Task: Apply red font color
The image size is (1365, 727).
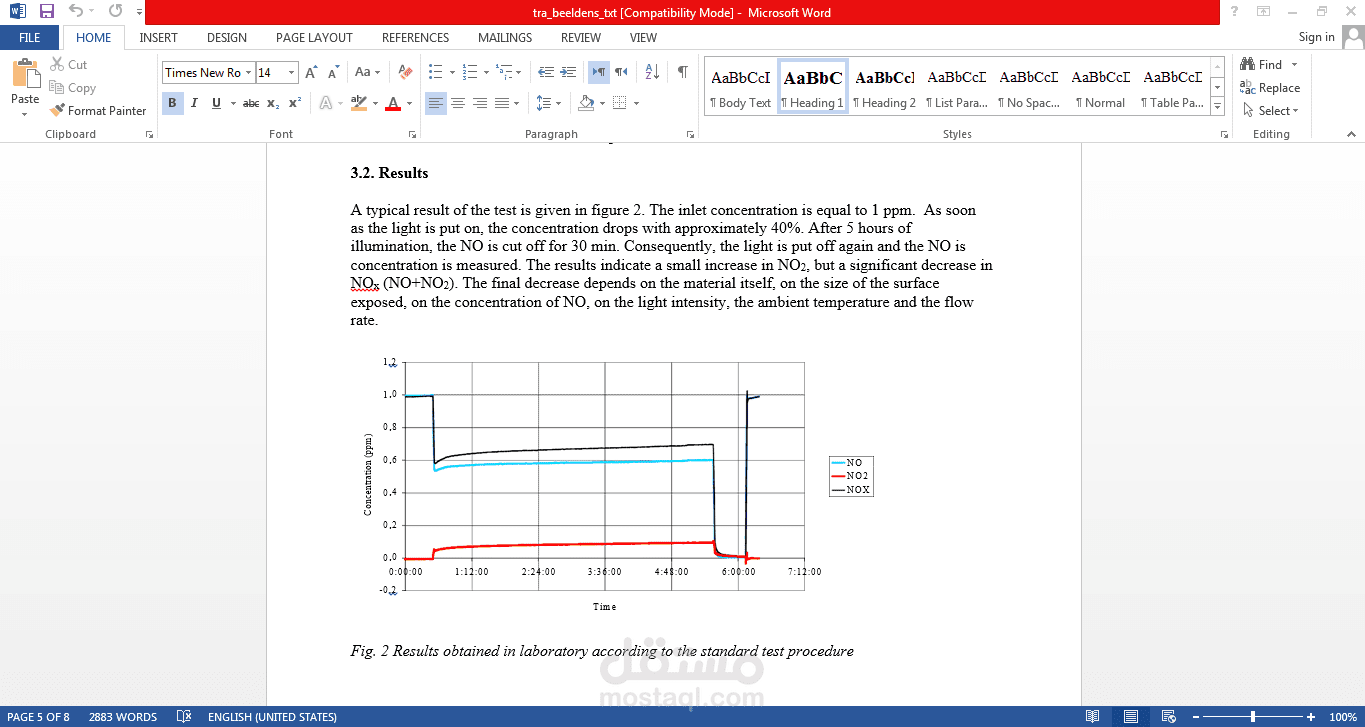Action: (393, 103)
